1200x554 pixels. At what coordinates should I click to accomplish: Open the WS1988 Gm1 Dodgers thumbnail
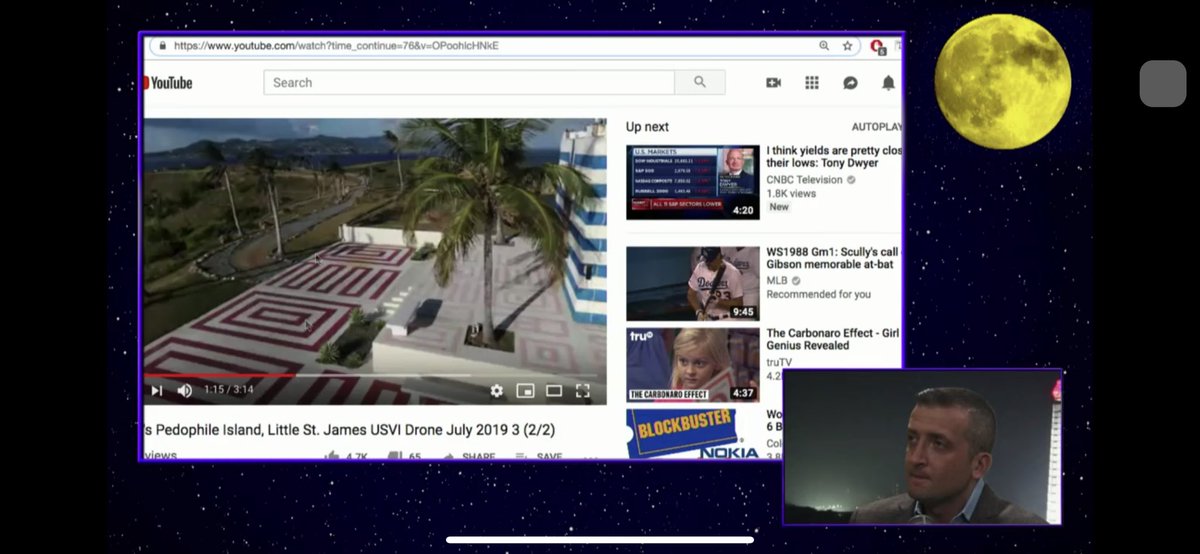coord(693,284)
